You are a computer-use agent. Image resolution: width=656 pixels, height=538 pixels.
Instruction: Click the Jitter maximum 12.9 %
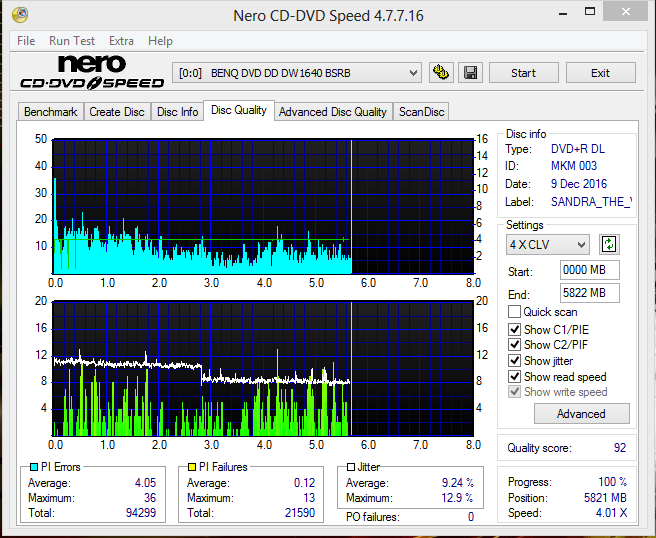458,498
